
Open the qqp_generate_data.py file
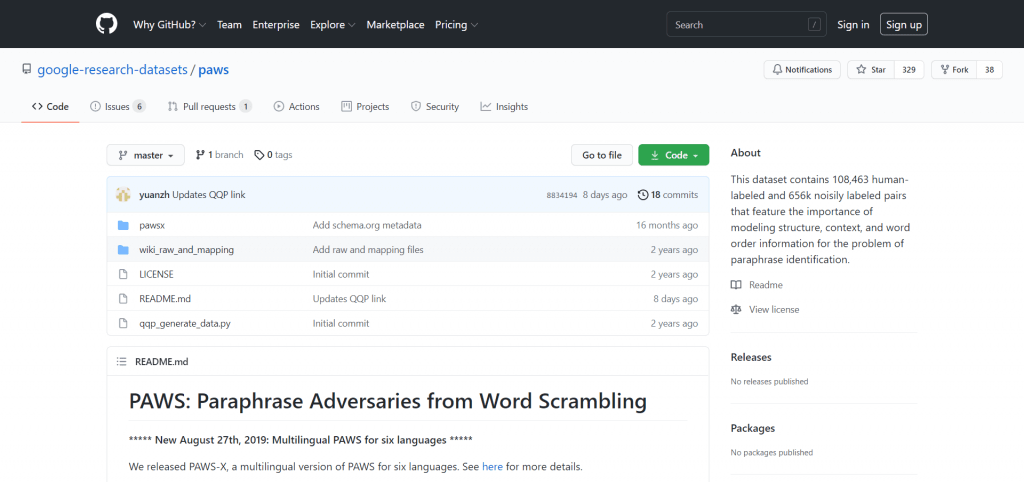[185, 323]
